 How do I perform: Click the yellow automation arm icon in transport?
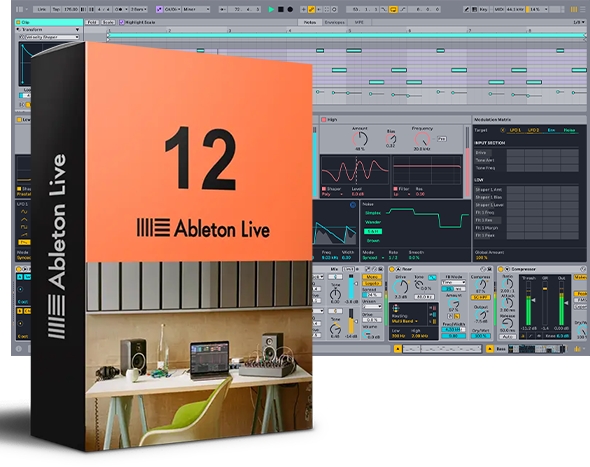[x=312, y=9]
